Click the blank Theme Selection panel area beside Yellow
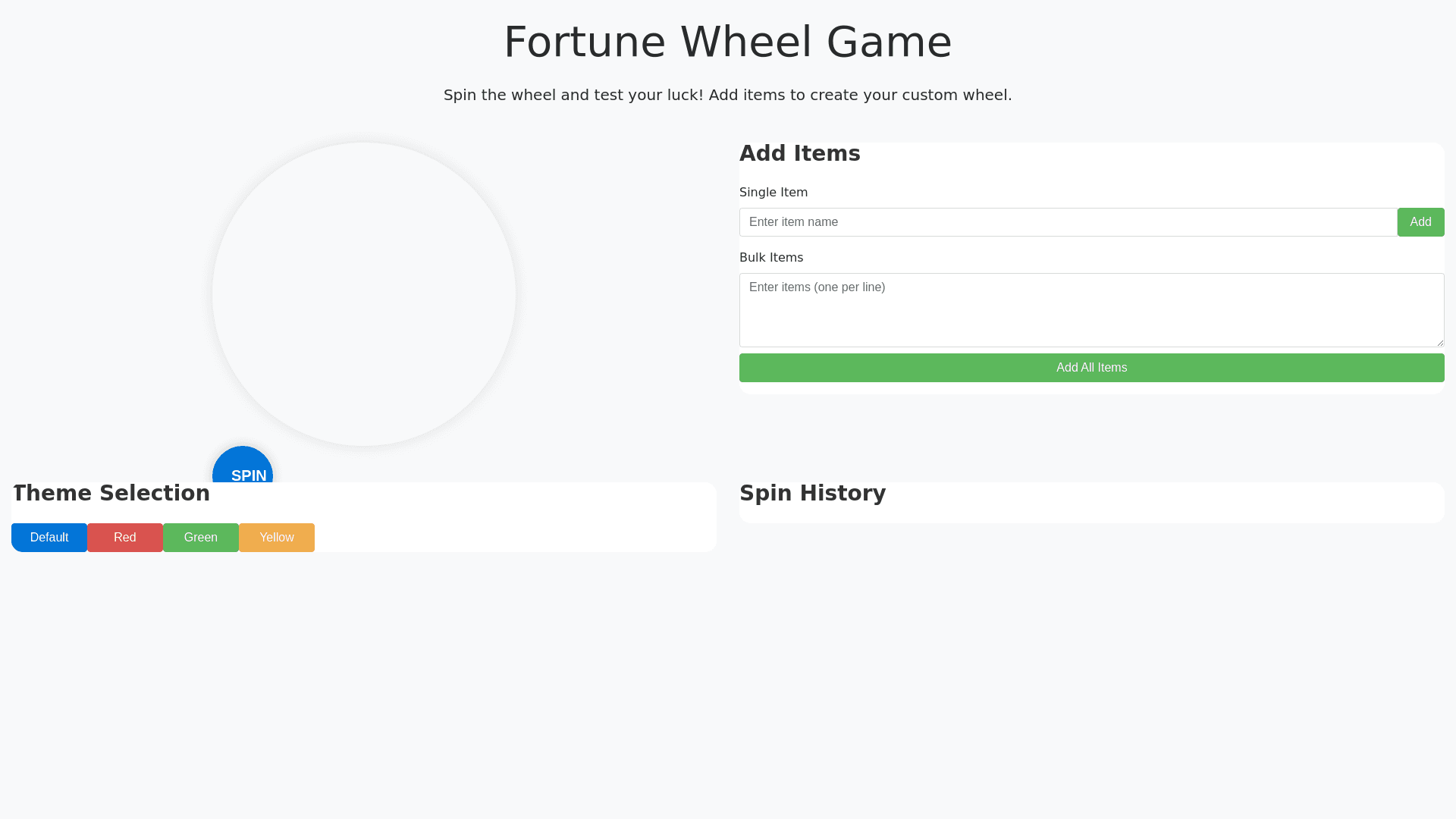This screenshot has height=819, width=1456. click(516, 537)
